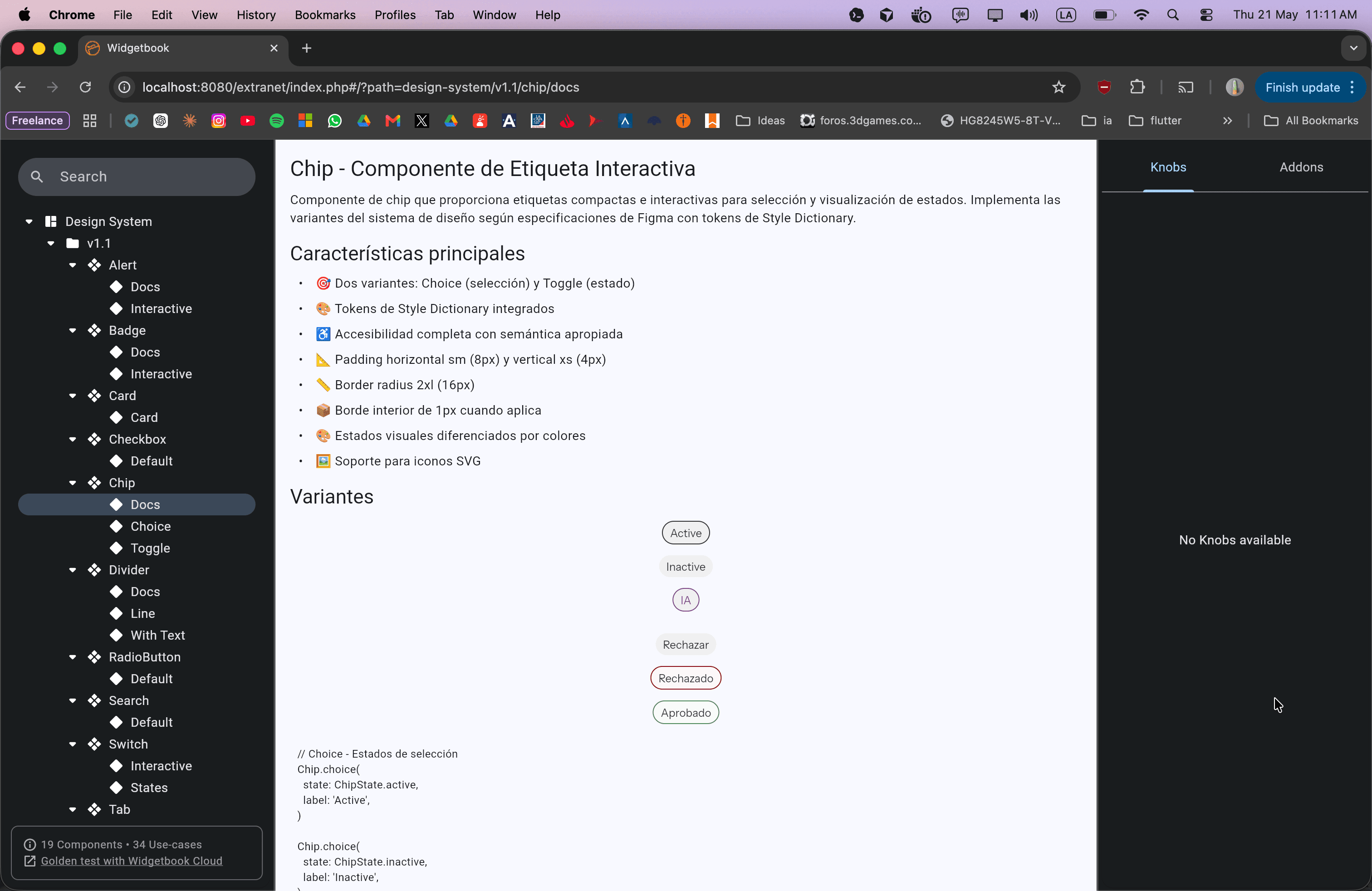Toggle the Aprobado chip
This screenshot has width=1372, height=891.
click(x=686, y=712)
